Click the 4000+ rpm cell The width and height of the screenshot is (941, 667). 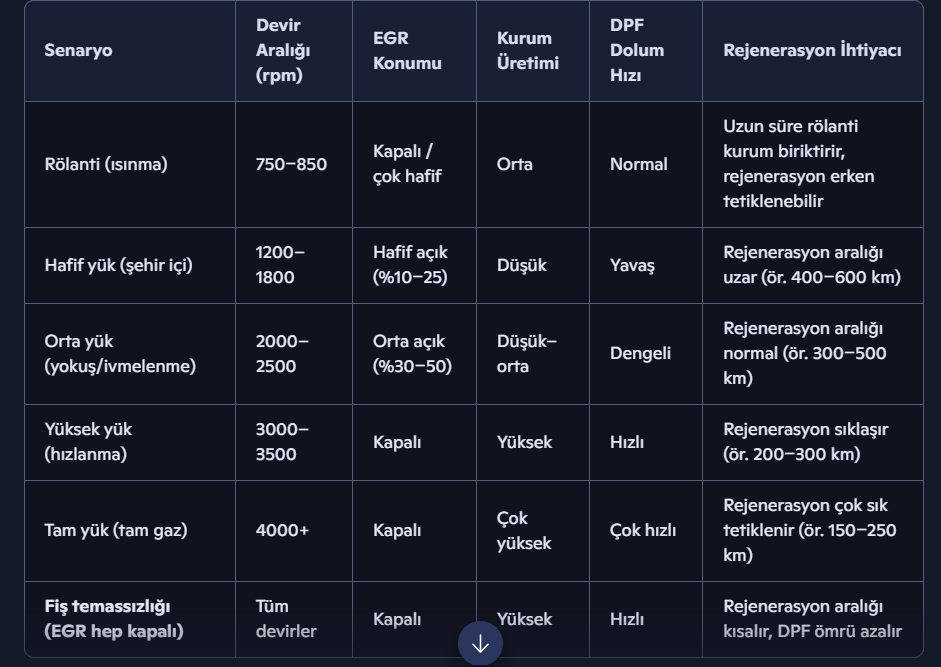[x=282, y=530]
